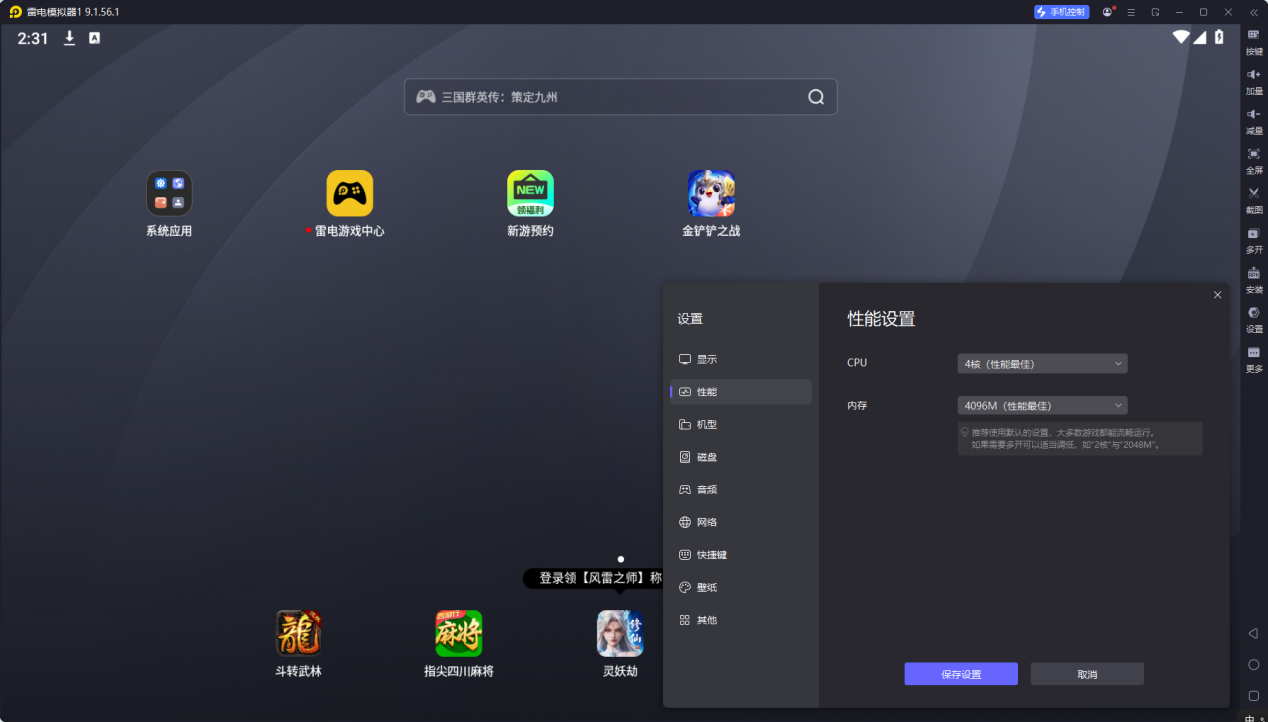Click the Android back triangle button
The image size is (1268, 722).
pos(1253,633)
